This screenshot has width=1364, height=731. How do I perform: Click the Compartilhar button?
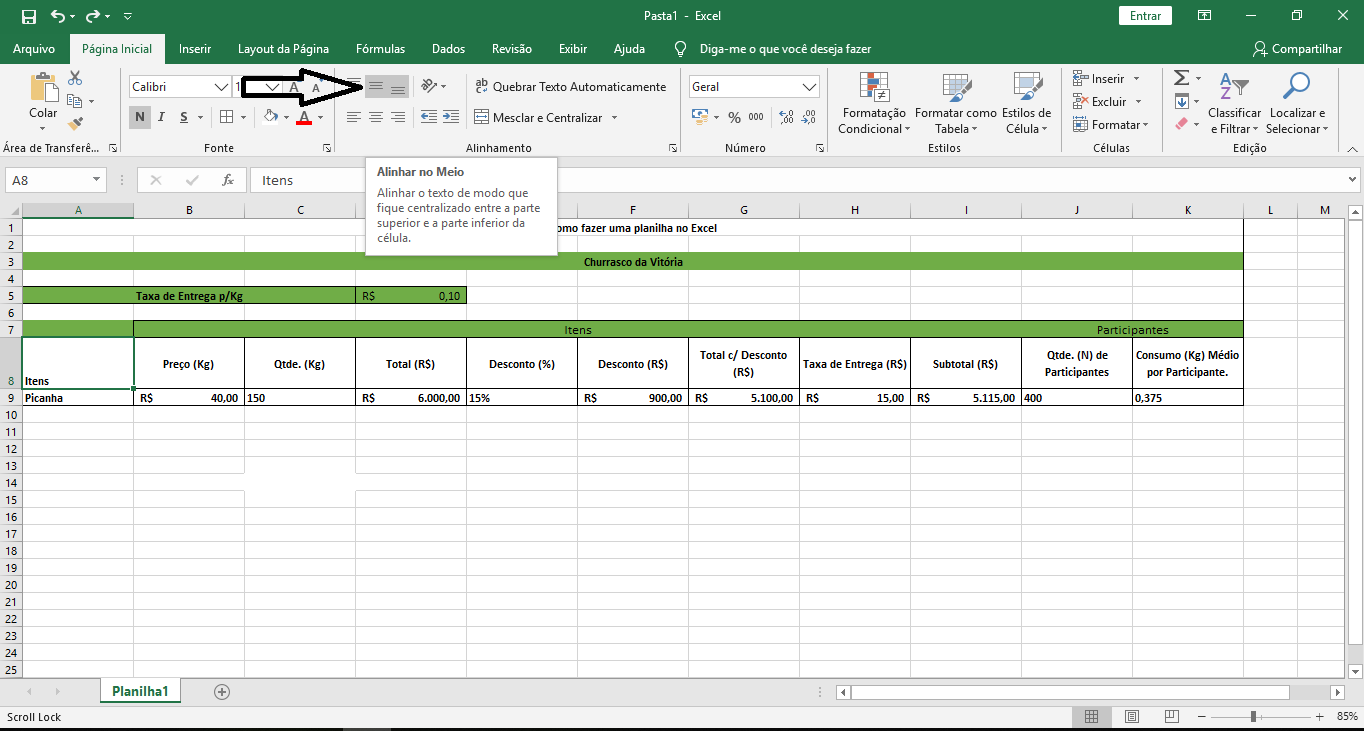pos(1297,48)
